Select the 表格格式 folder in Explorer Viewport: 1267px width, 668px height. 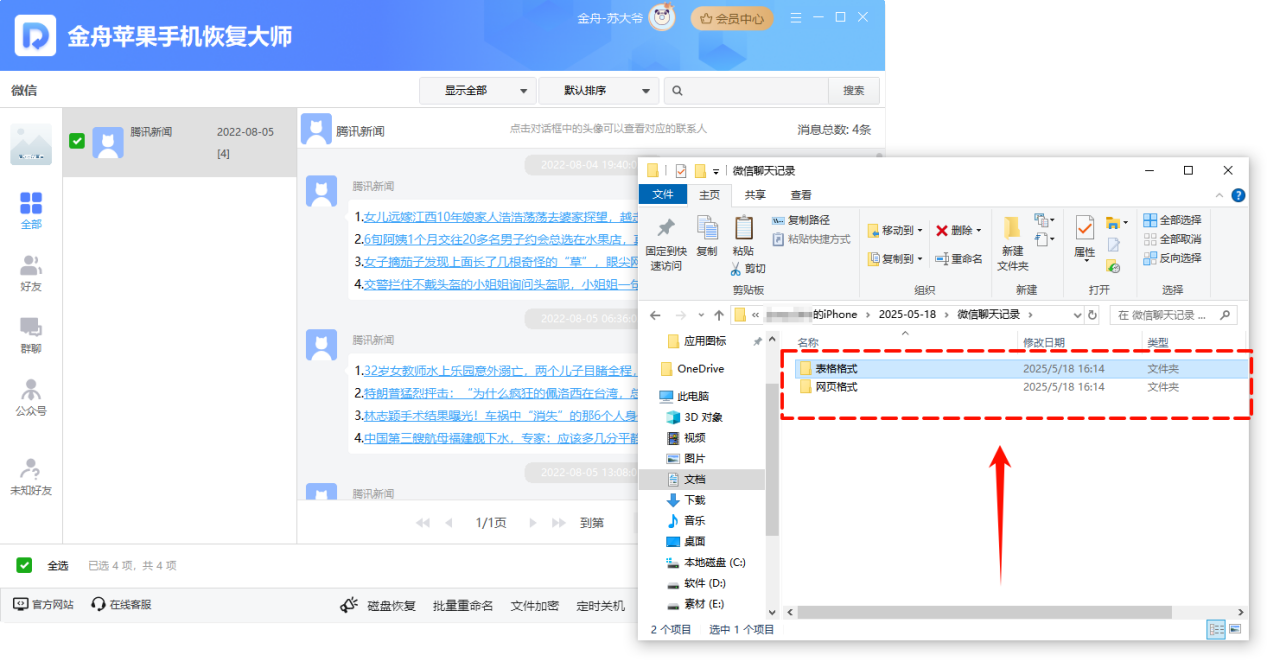coord(1024,368)
